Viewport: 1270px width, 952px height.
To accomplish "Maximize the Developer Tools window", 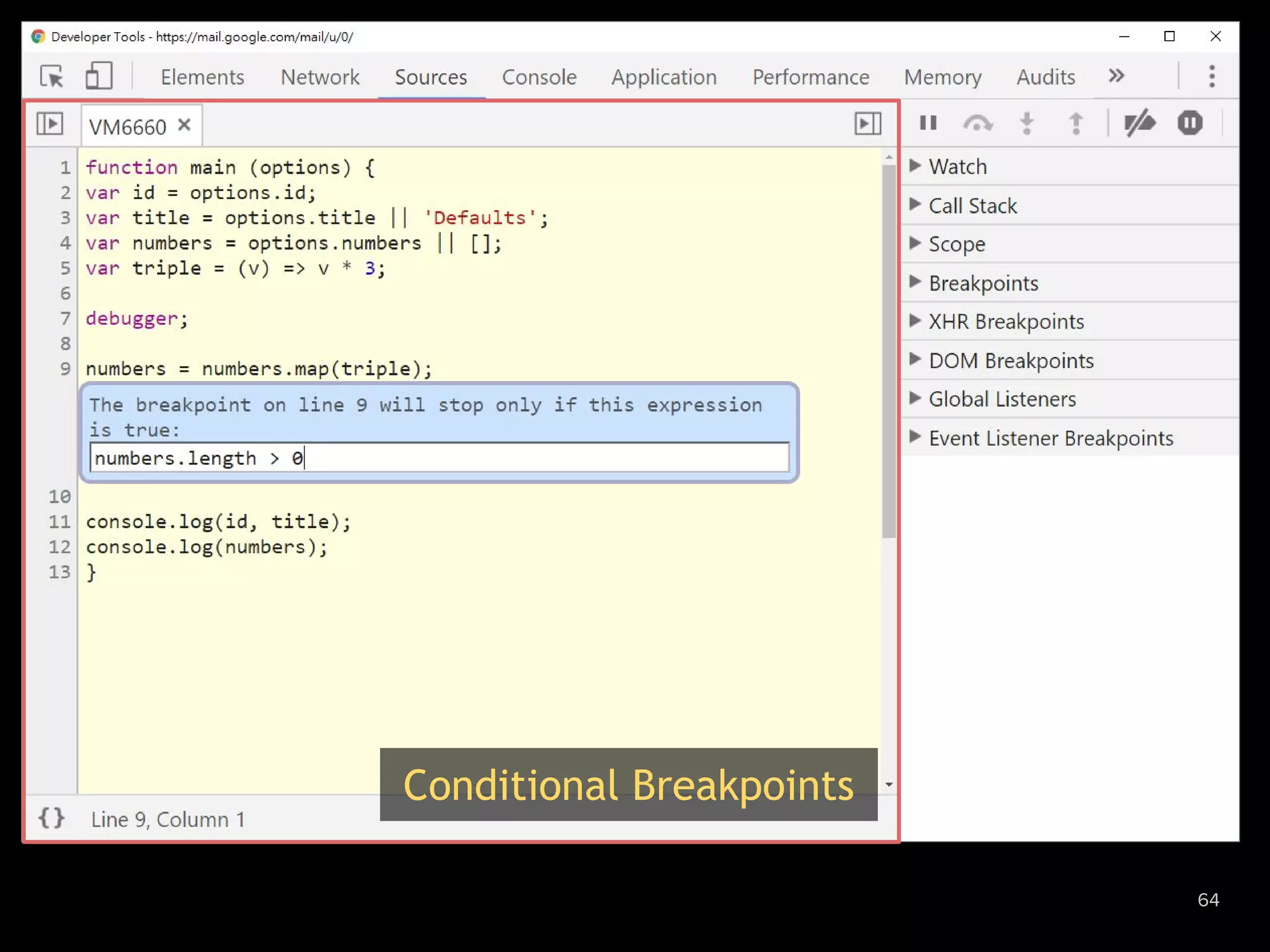I will 1170,37.
